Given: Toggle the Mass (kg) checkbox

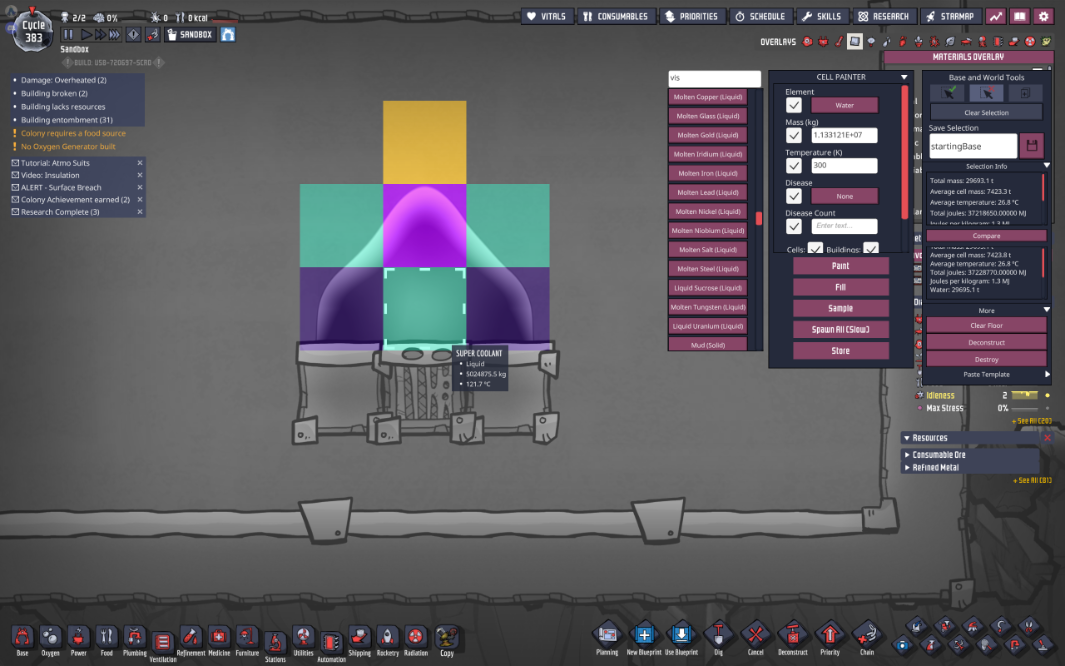Looking at the screenshot, I should pyautogui.click(x=793, y=135).
